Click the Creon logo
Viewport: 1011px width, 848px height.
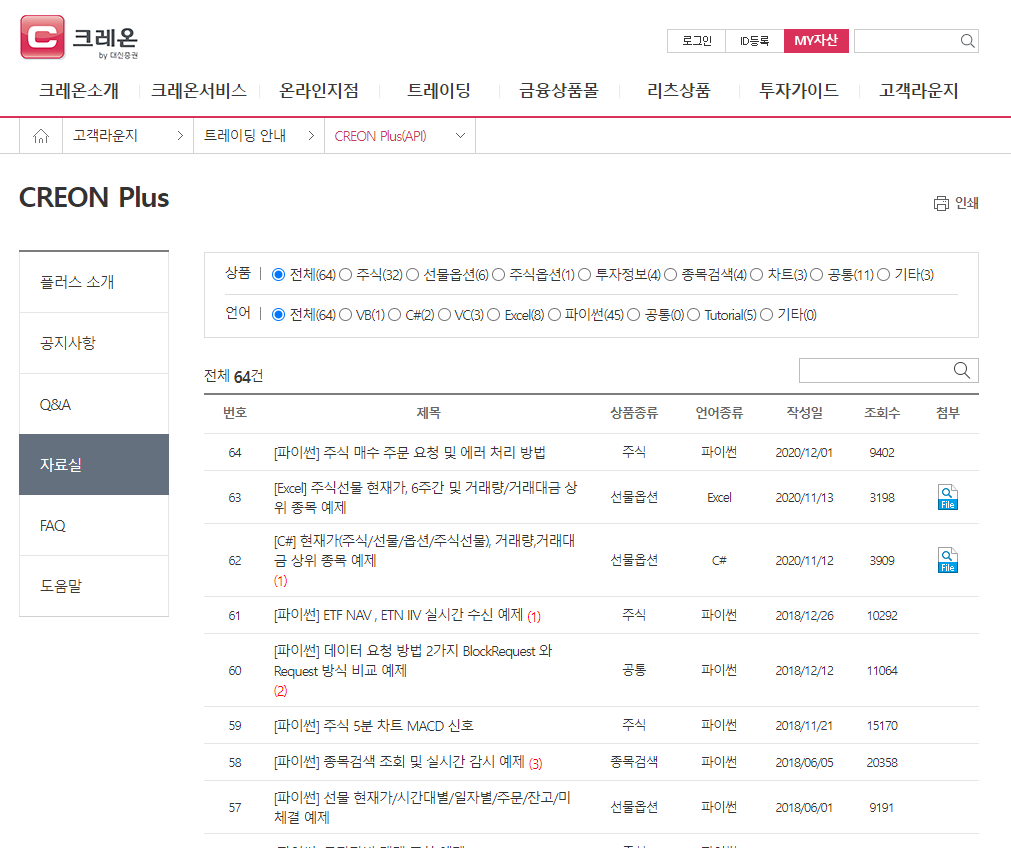[79, 37]
